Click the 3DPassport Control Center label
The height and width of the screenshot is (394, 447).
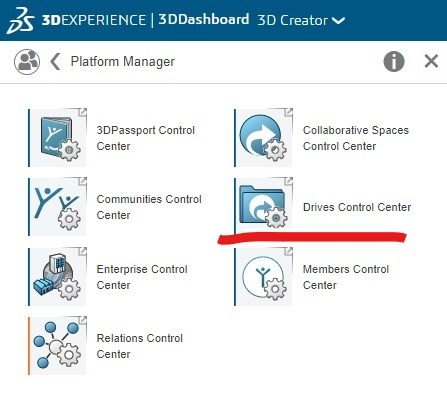[146, 138]
